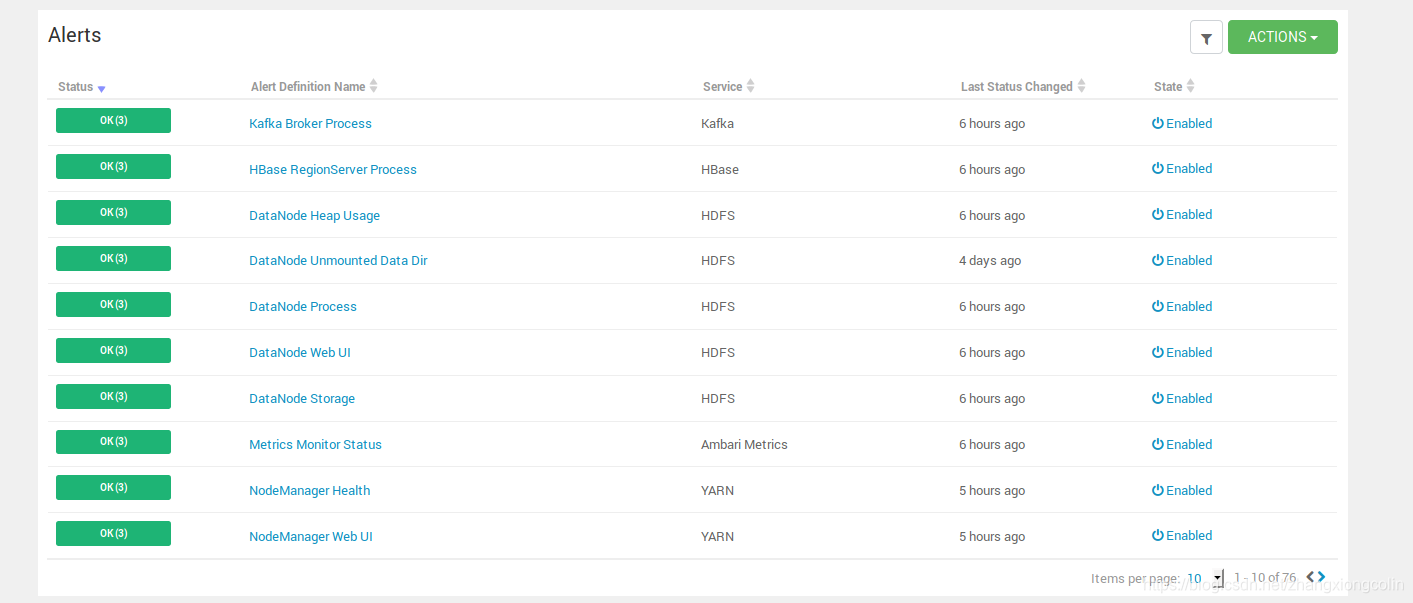Screen dimensions: 1413x603
Task: Open NodeManager Health alert definition
Action: pyautogui.click(x=309, y=491)
